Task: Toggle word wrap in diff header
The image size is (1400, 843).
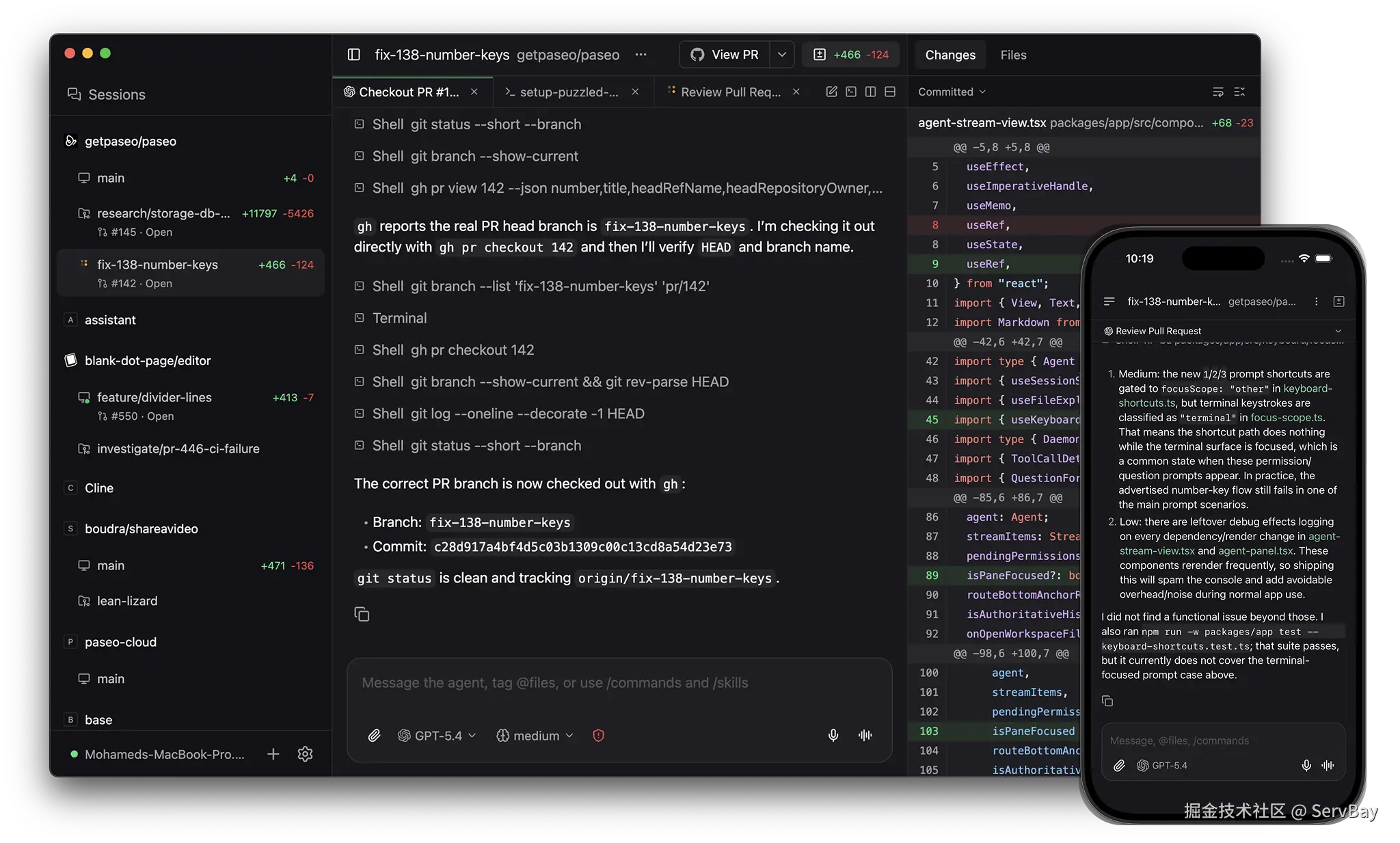Action: (1218, 92)
